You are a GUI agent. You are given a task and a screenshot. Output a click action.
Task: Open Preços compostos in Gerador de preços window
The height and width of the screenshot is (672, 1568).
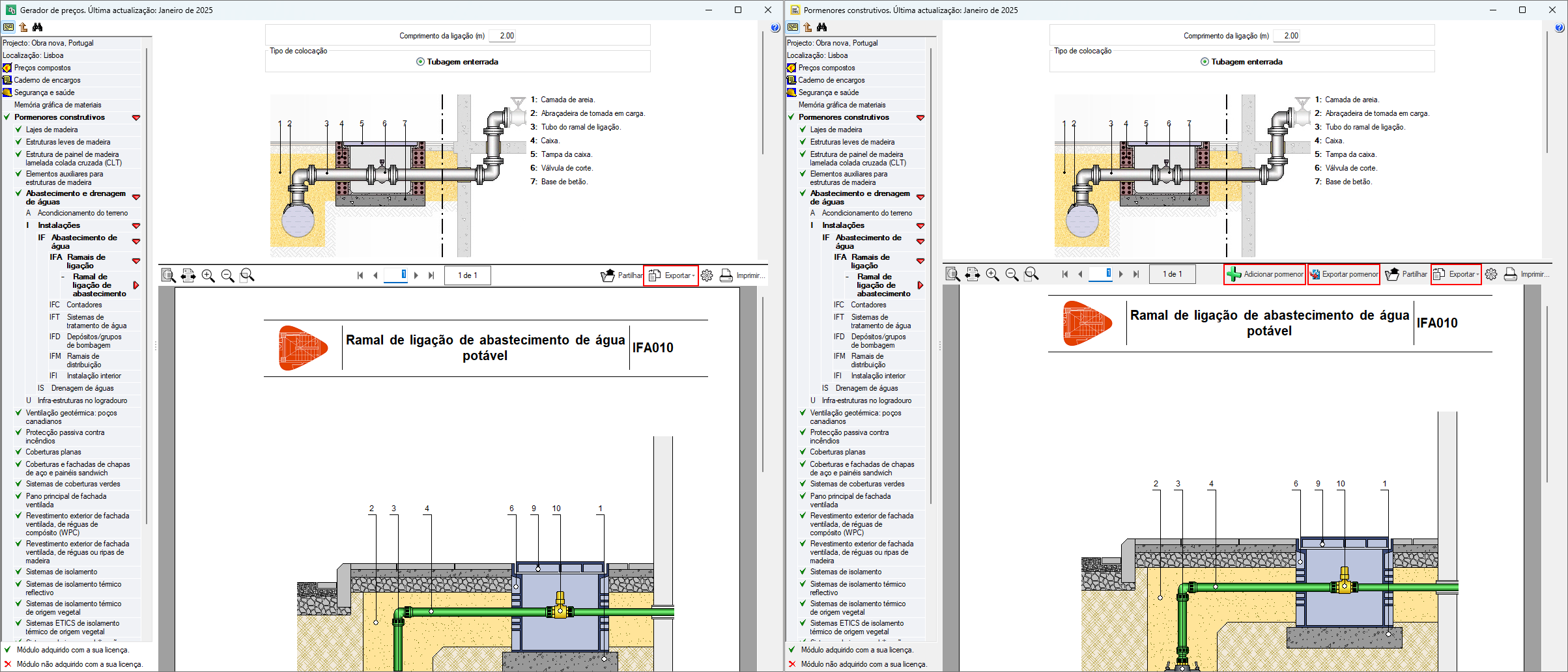tap(42, 68)
